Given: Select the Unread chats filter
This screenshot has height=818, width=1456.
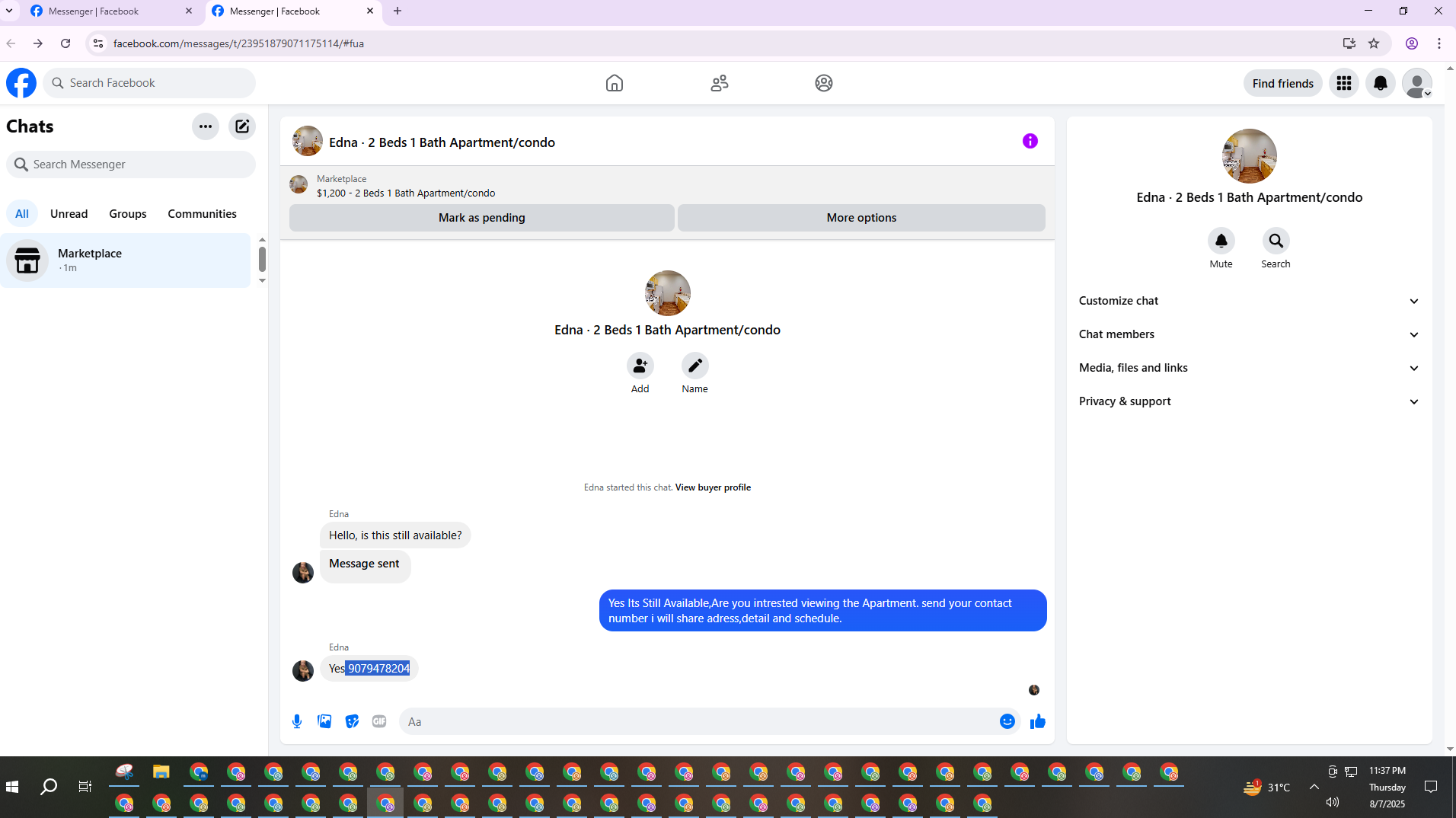Looking at the screenshot, I should click(x=69, y=214).
